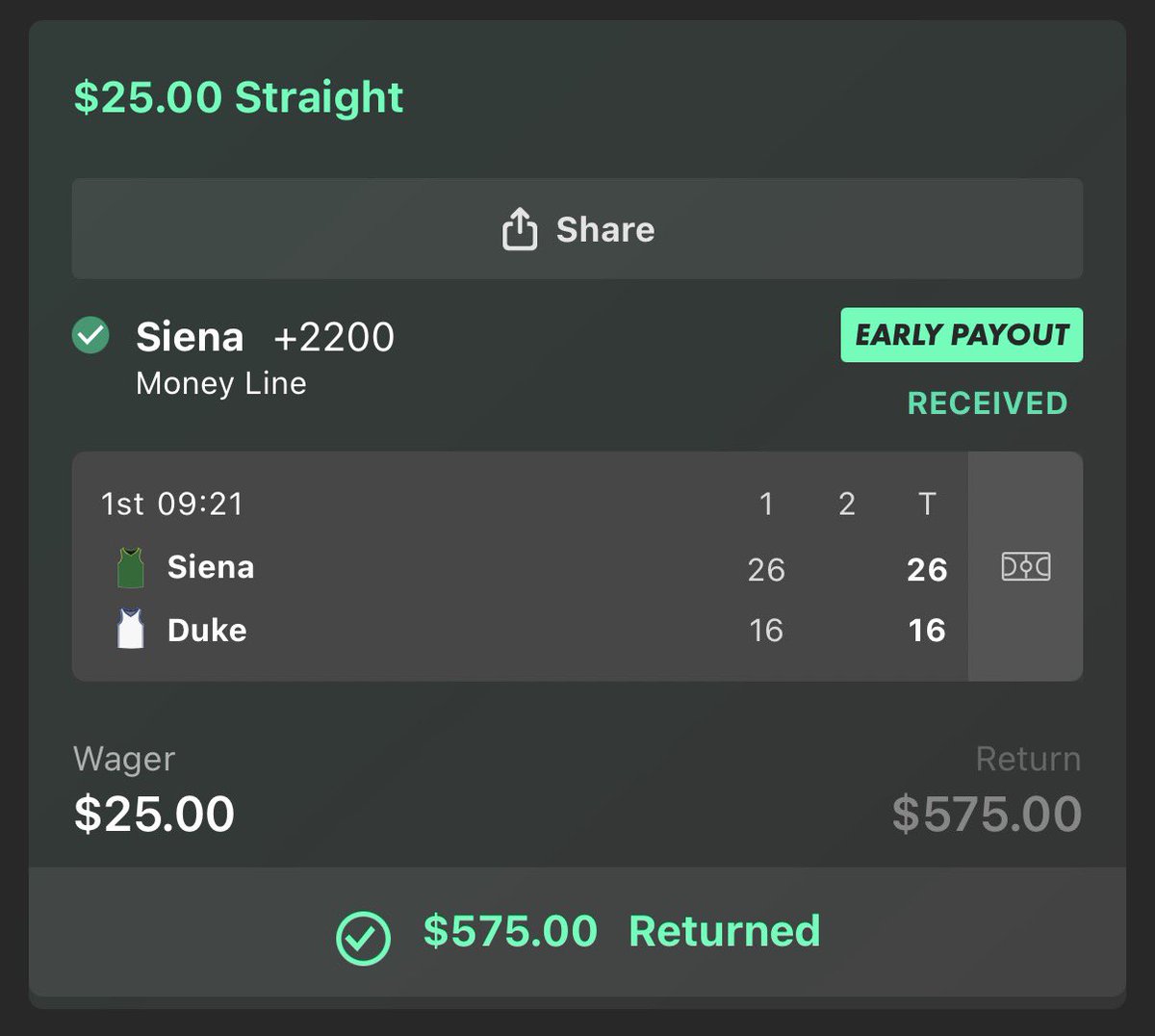Select Siena's total score of 26
The image size is (1155, 1036).
(x=926, y=569)
